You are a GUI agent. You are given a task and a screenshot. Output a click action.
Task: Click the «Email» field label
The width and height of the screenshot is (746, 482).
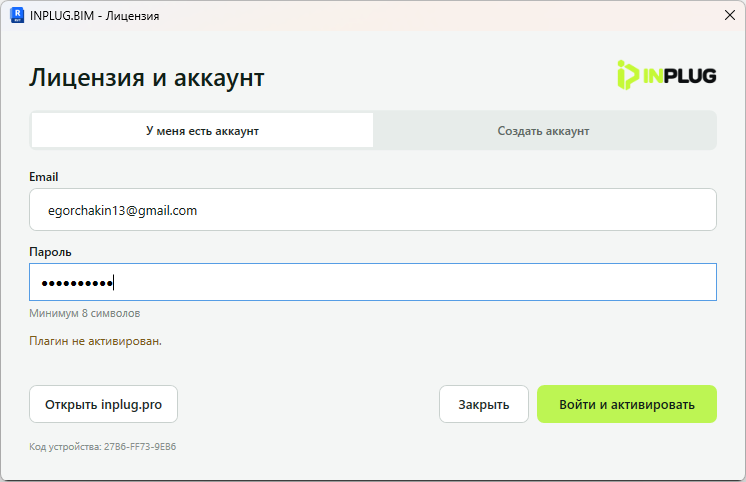point(44,177)
